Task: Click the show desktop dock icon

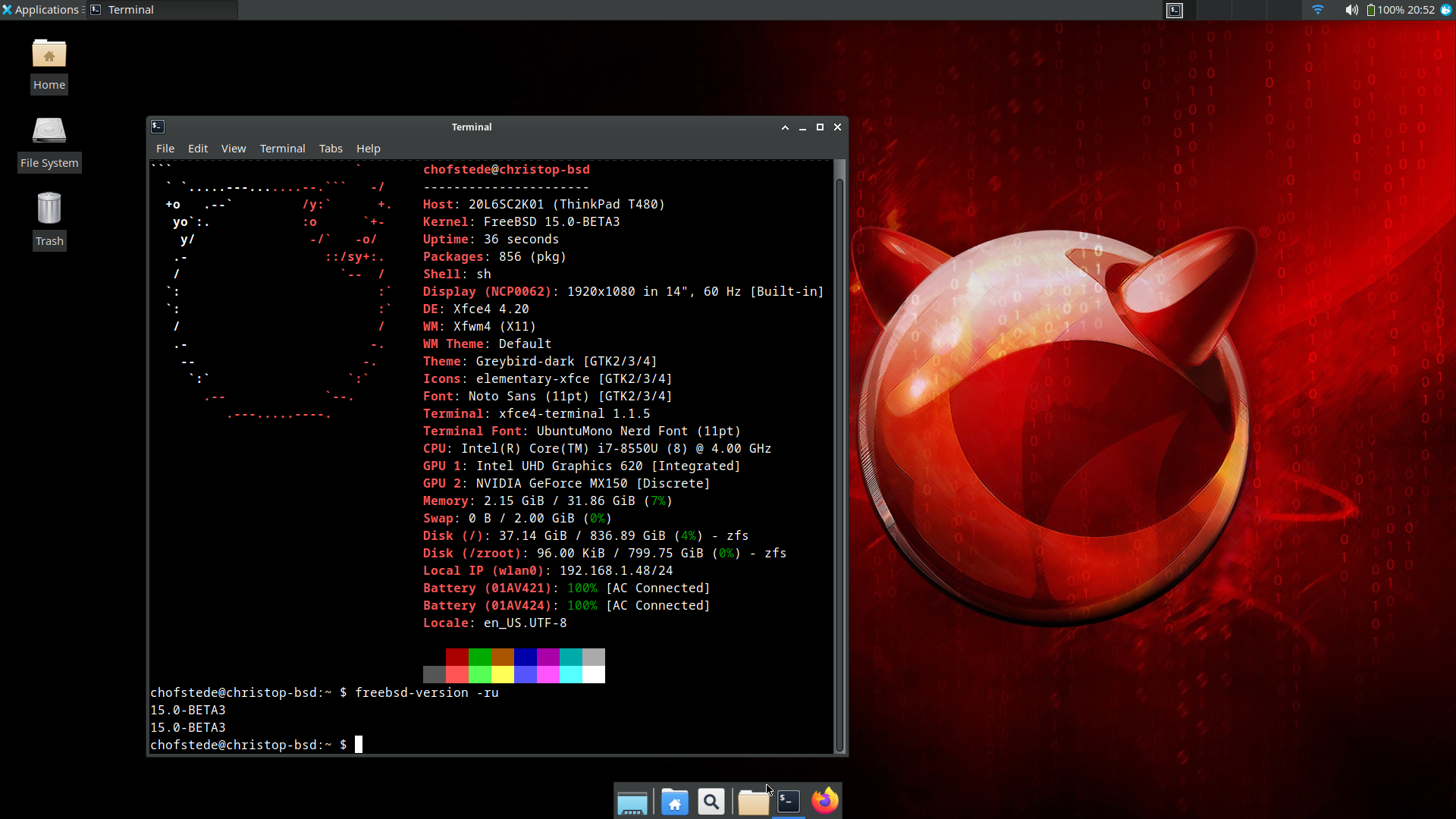Action: (x=632, y=802)
